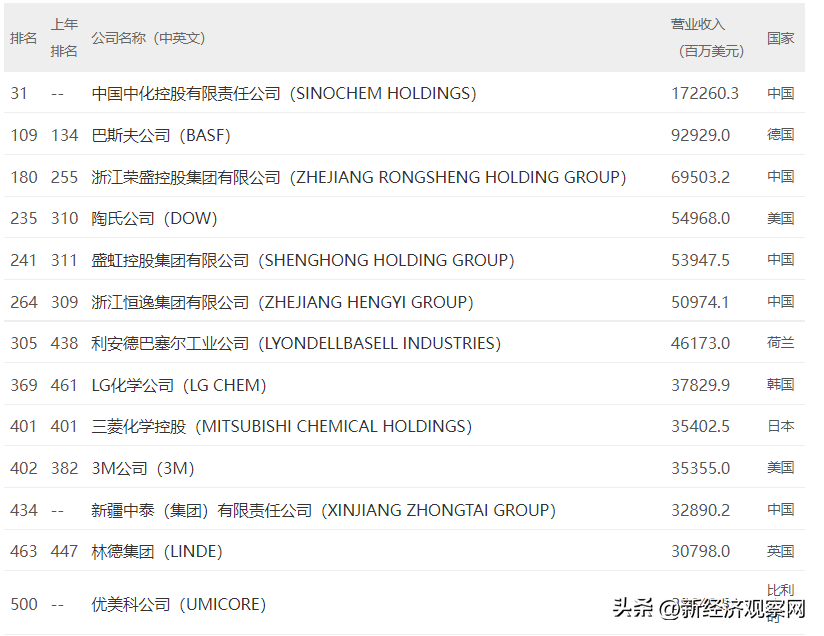824x636 pixels.
Task: Click the revenue value 53947.5
Action: [x=701, y=260]
